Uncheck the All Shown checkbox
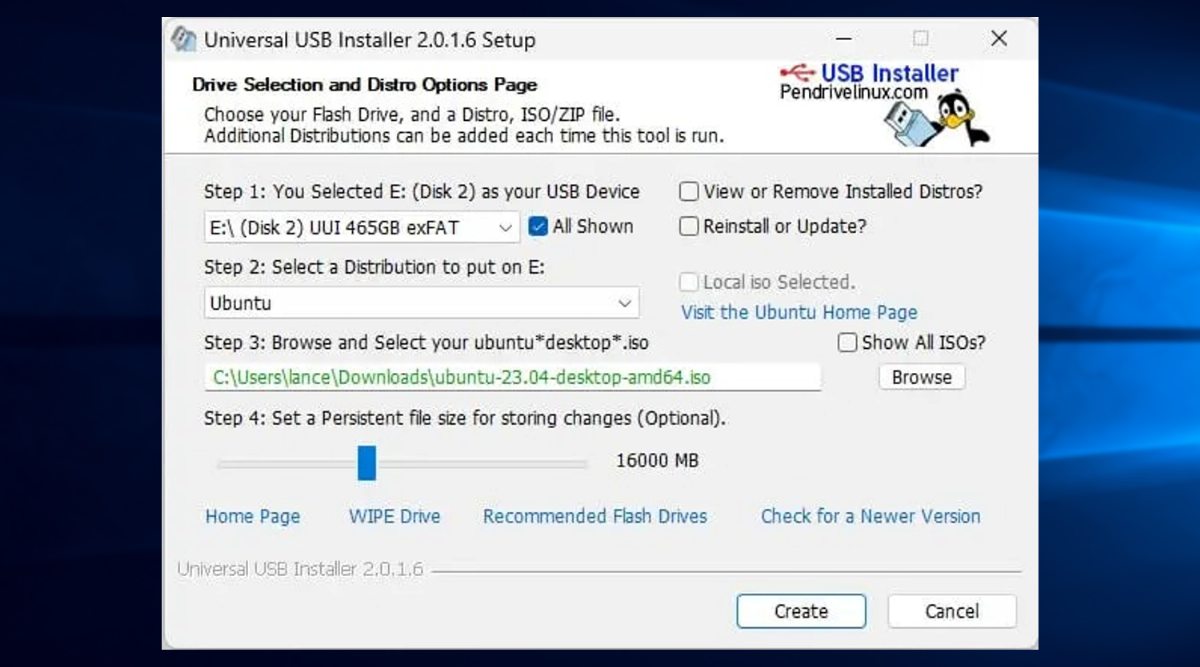The height and width of the screenshot is (667, 1200). (x=538, y=226)
